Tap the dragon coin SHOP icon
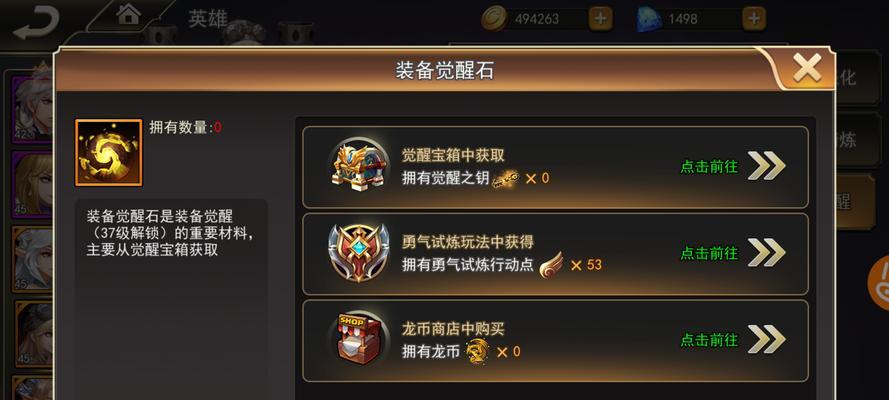 (358, 338)
